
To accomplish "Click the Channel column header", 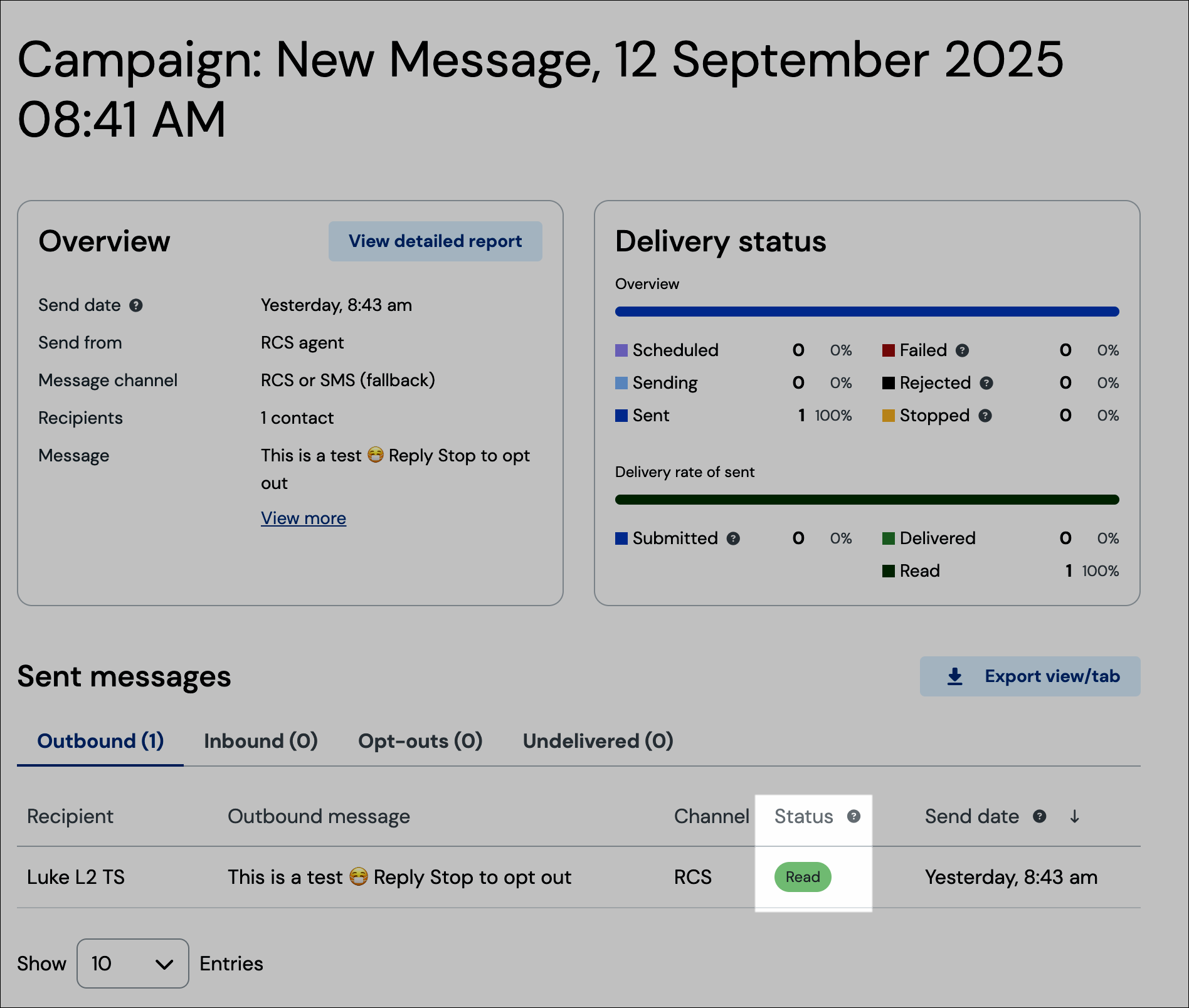I will point(712,816).
